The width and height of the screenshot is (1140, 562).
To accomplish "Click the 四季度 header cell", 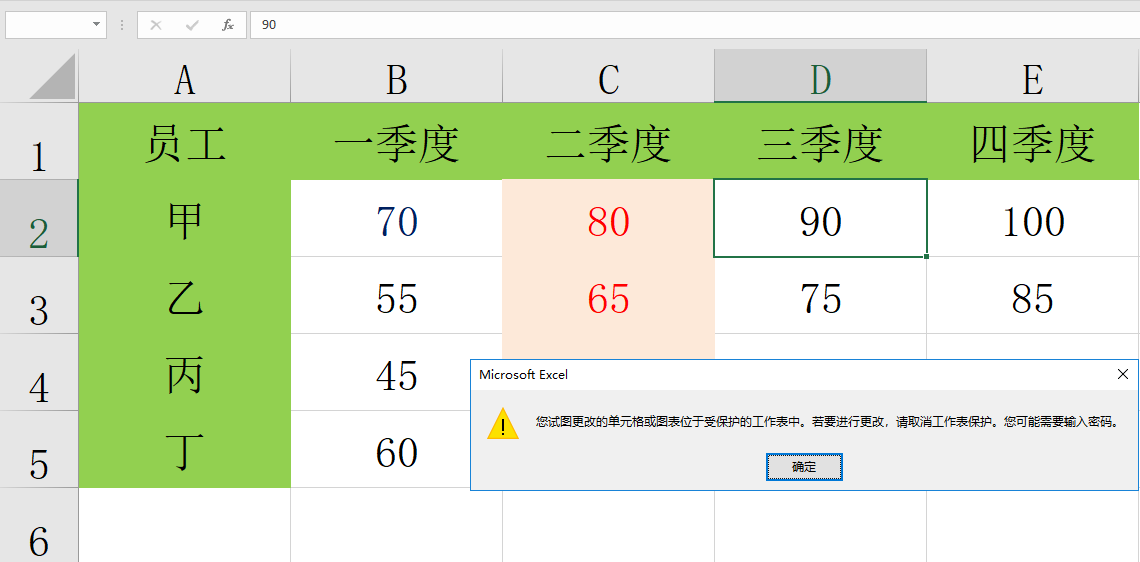I will (x=1033, y=141).
